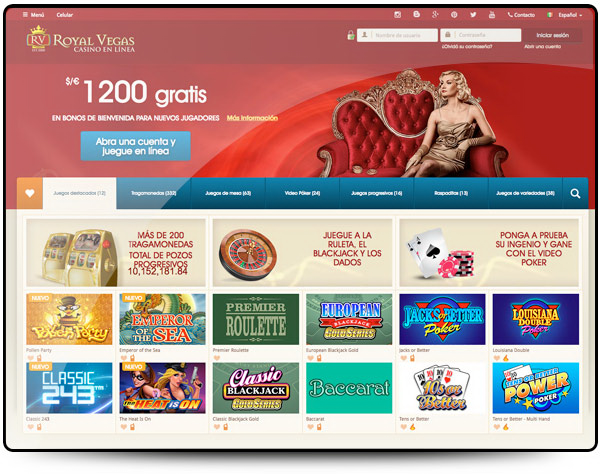Viewport: 600px width, 474px height.
Task: Open the YouTube social icon
Action: [x=492, y=15]
